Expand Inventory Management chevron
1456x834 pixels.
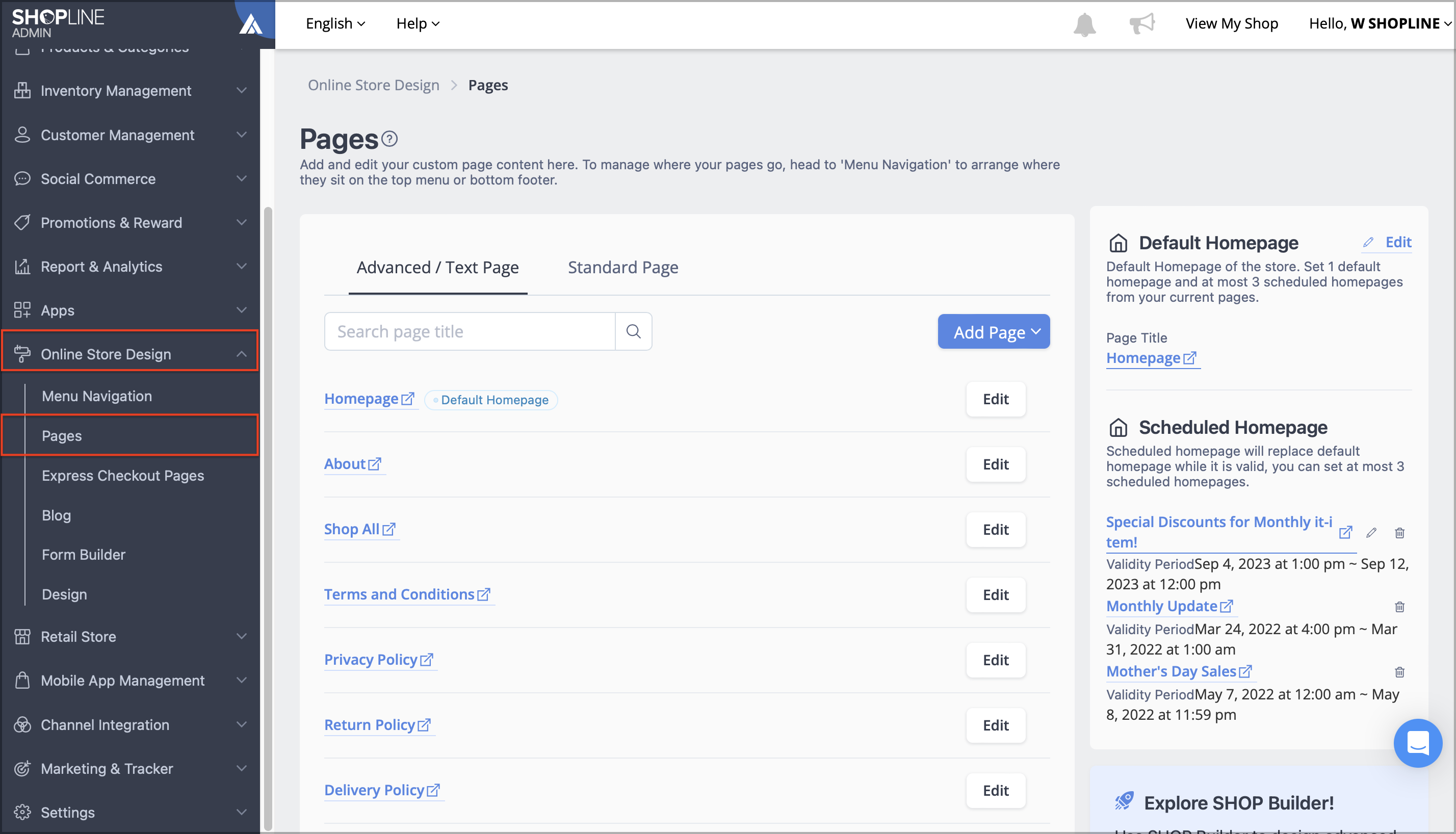pyautogui.click(x=242, y=91)
